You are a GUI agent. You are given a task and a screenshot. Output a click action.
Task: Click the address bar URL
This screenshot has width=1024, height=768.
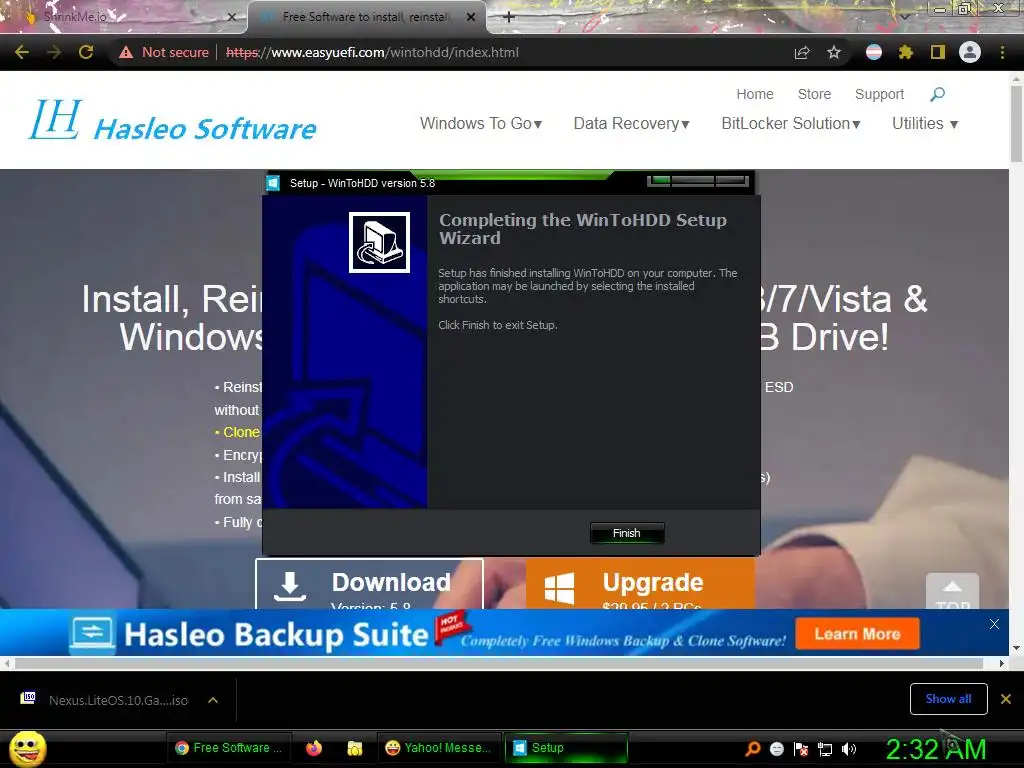[x=372, y=52]
